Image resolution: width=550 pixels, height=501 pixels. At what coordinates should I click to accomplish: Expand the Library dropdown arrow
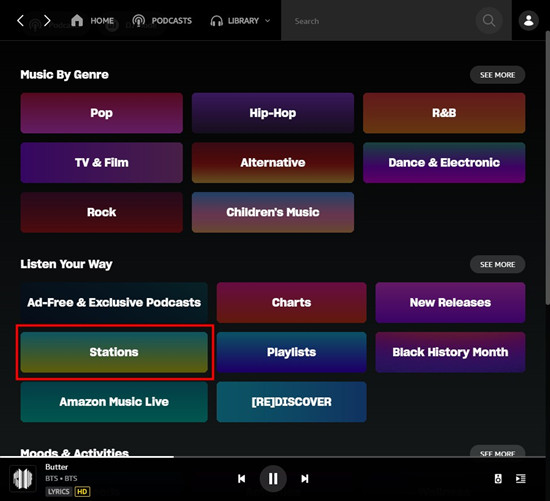click(x=267, y=21)
